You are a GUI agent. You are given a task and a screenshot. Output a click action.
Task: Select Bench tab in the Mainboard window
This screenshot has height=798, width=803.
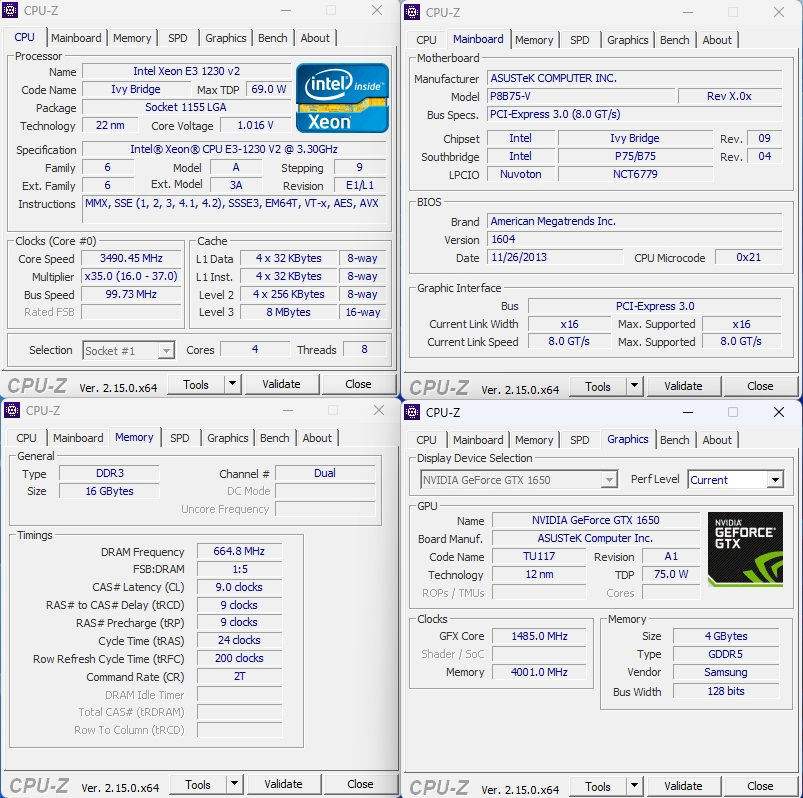tap(674, 40)
